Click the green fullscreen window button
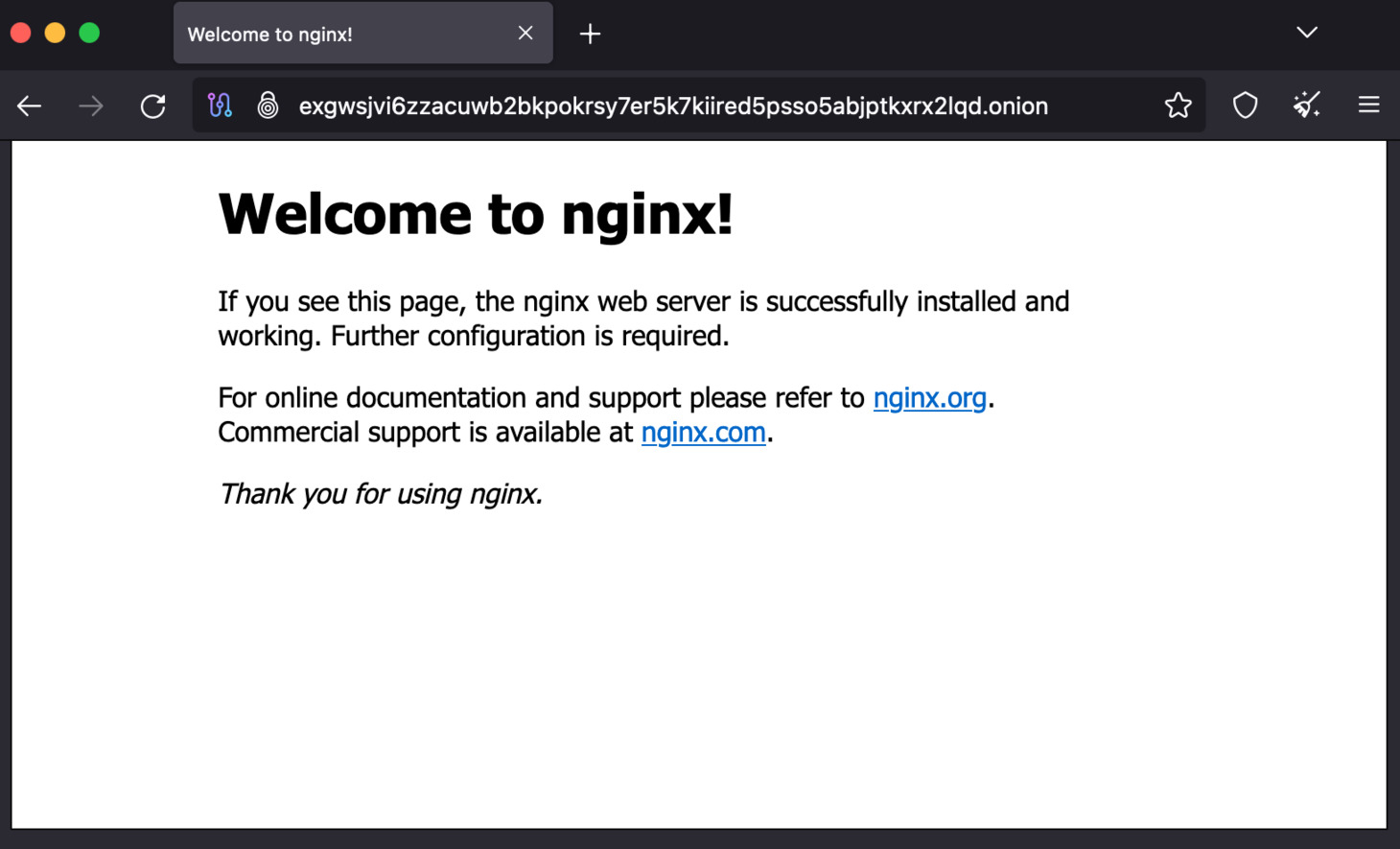 [89, 34]
